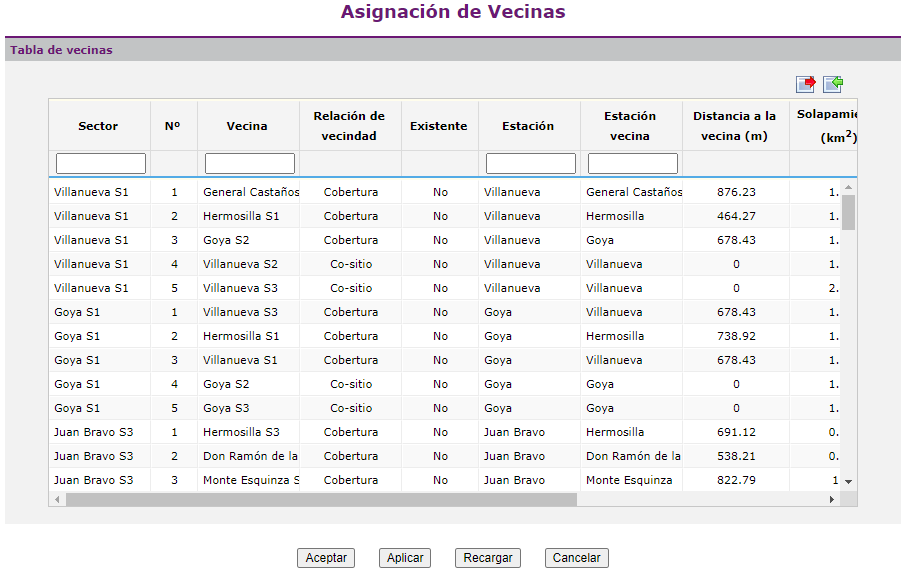The image size is (909, 574).
Task: Click the Estación vecina column header
Action: point(630,126)
